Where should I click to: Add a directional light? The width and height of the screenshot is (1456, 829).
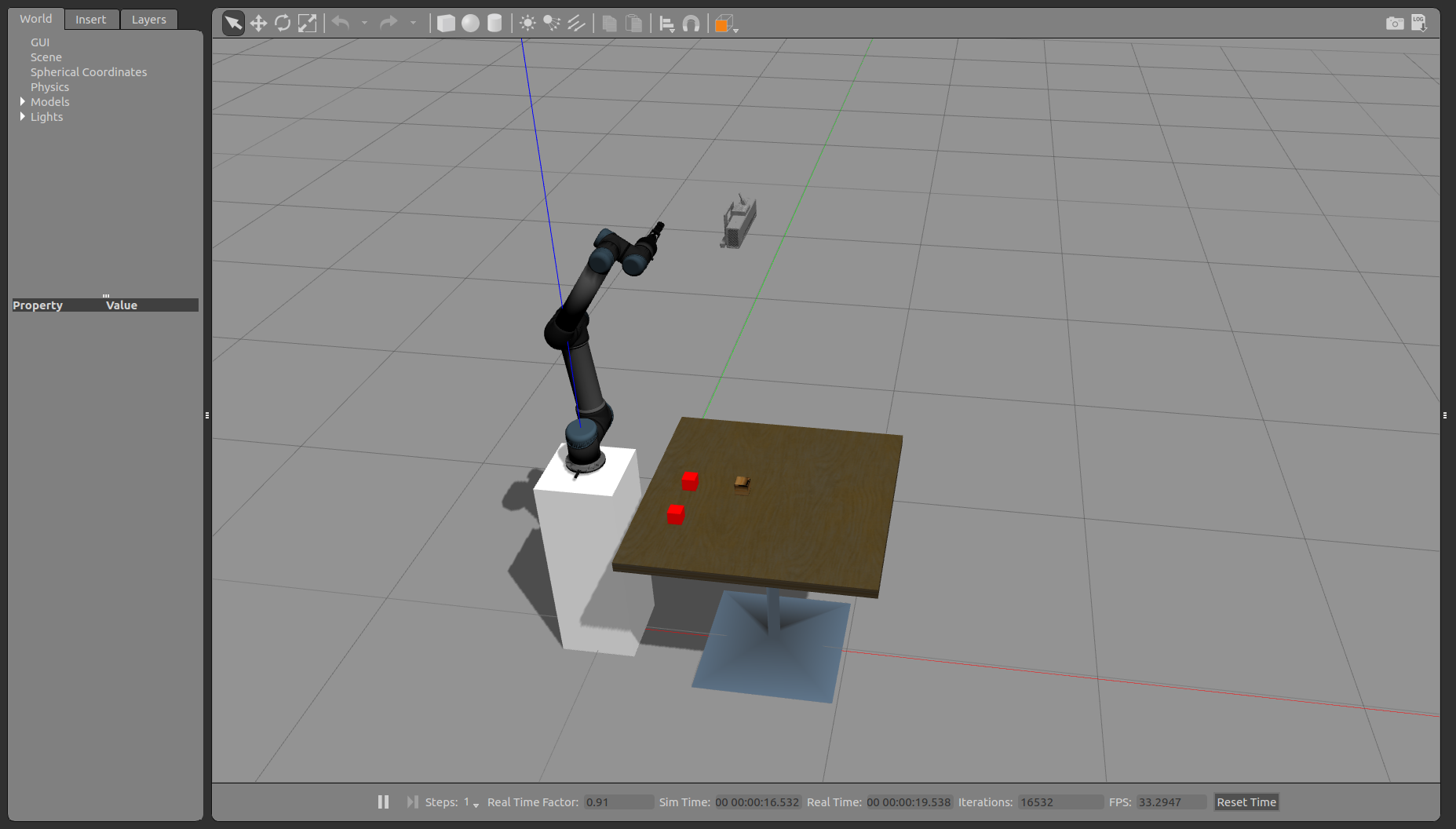coord(576,24)
